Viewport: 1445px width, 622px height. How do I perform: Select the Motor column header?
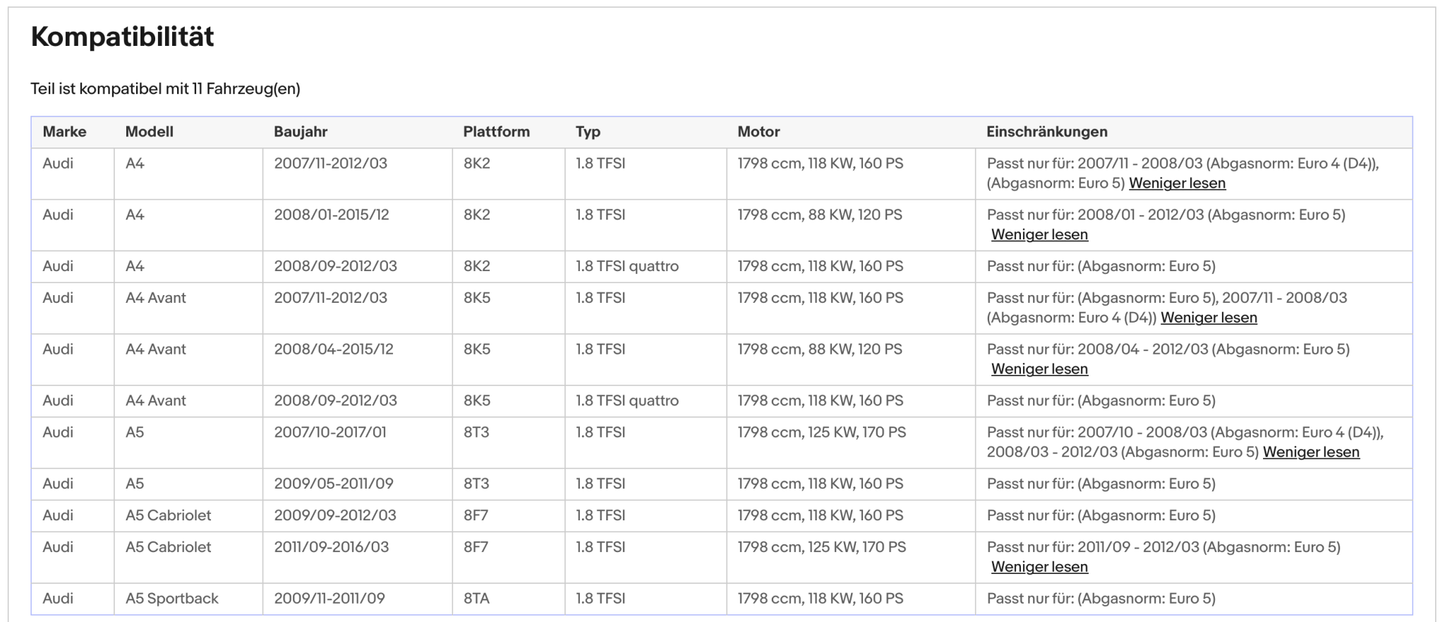tap(758, 132)
